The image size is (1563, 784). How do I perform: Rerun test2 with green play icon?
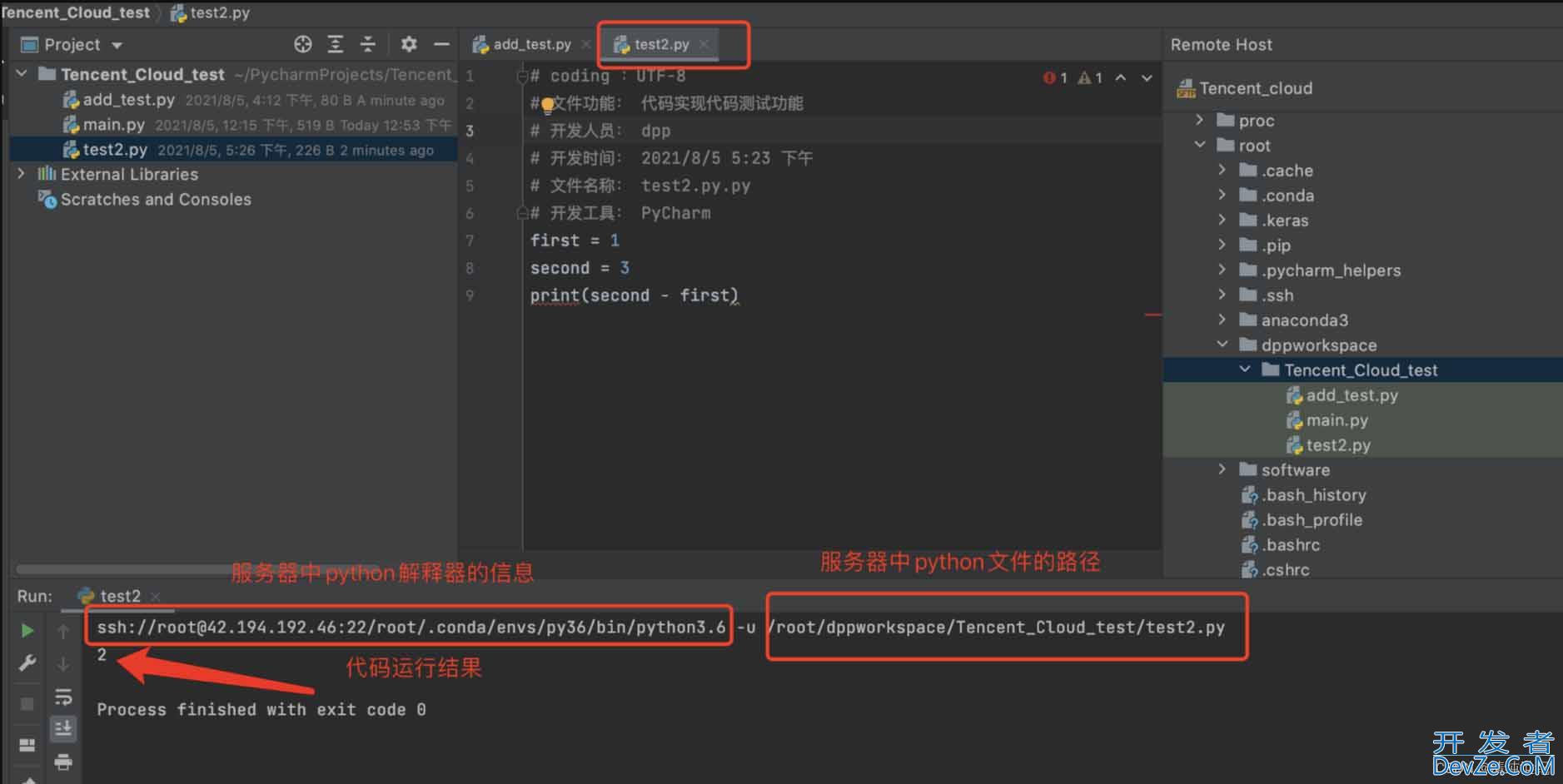coord(27,631)
